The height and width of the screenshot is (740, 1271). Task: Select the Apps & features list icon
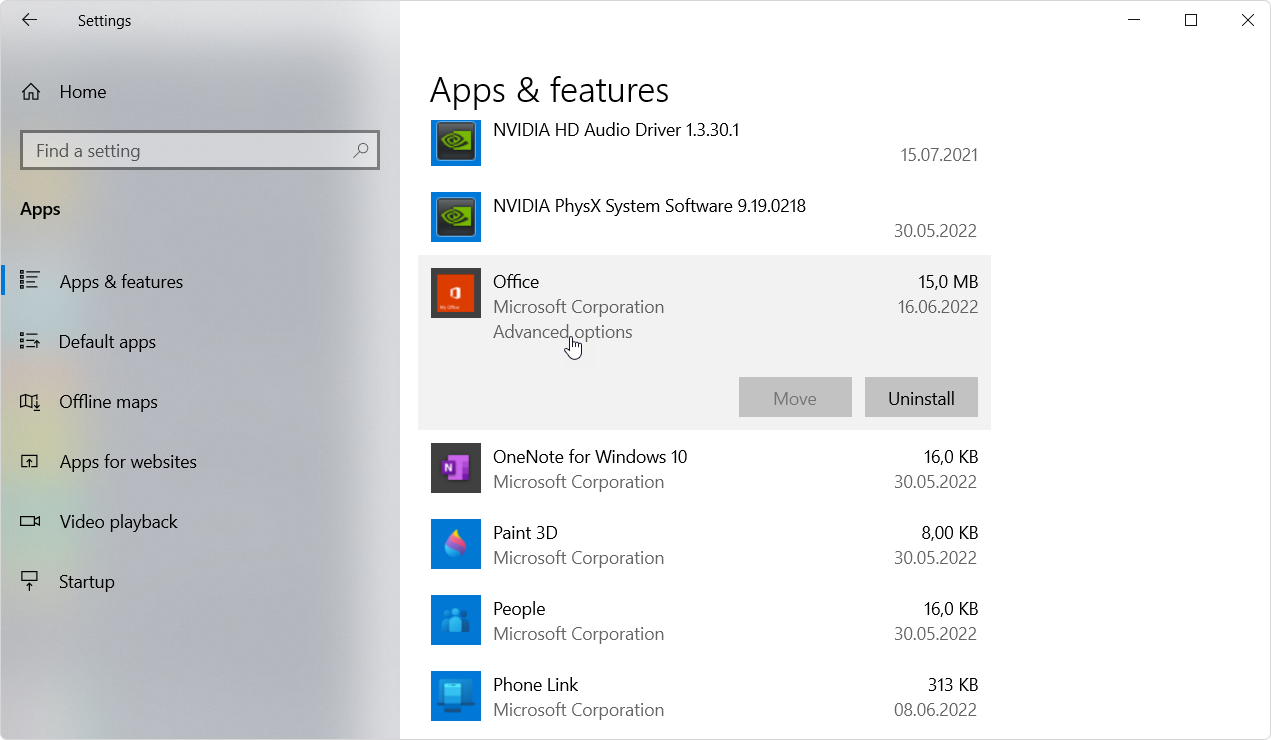click(x=30, y=281)
